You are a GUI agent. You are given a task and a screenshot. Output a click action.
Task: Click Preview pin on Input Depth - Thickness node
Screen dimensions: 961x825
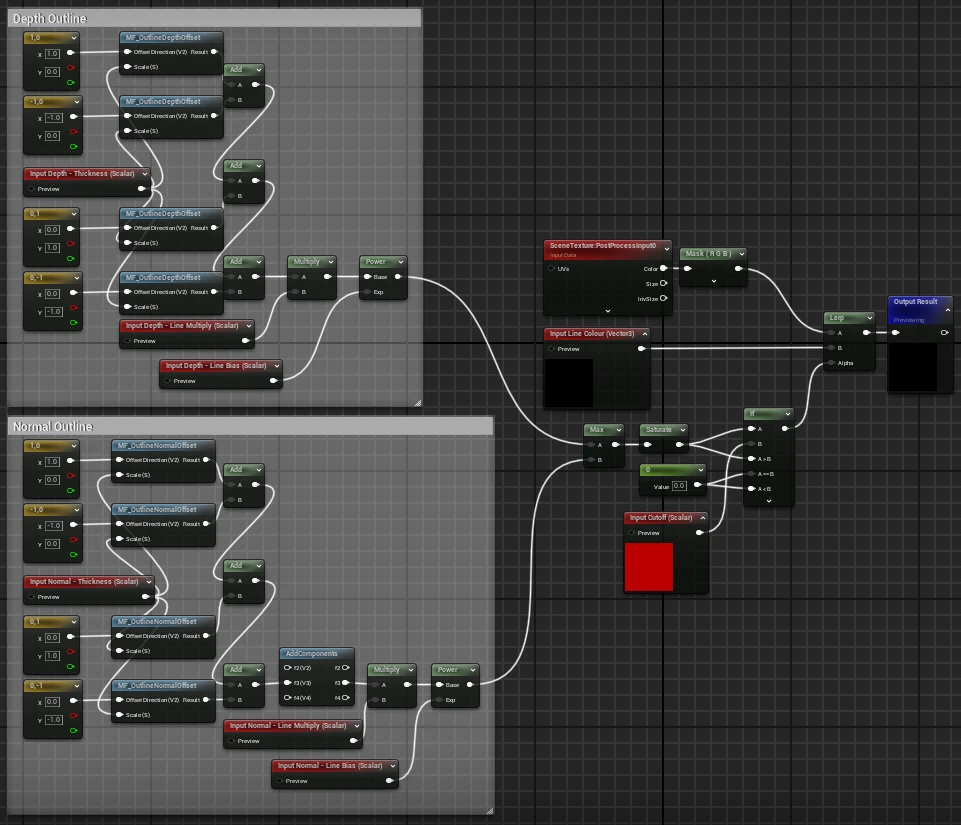pyautogui.click(x=31, y=189)
